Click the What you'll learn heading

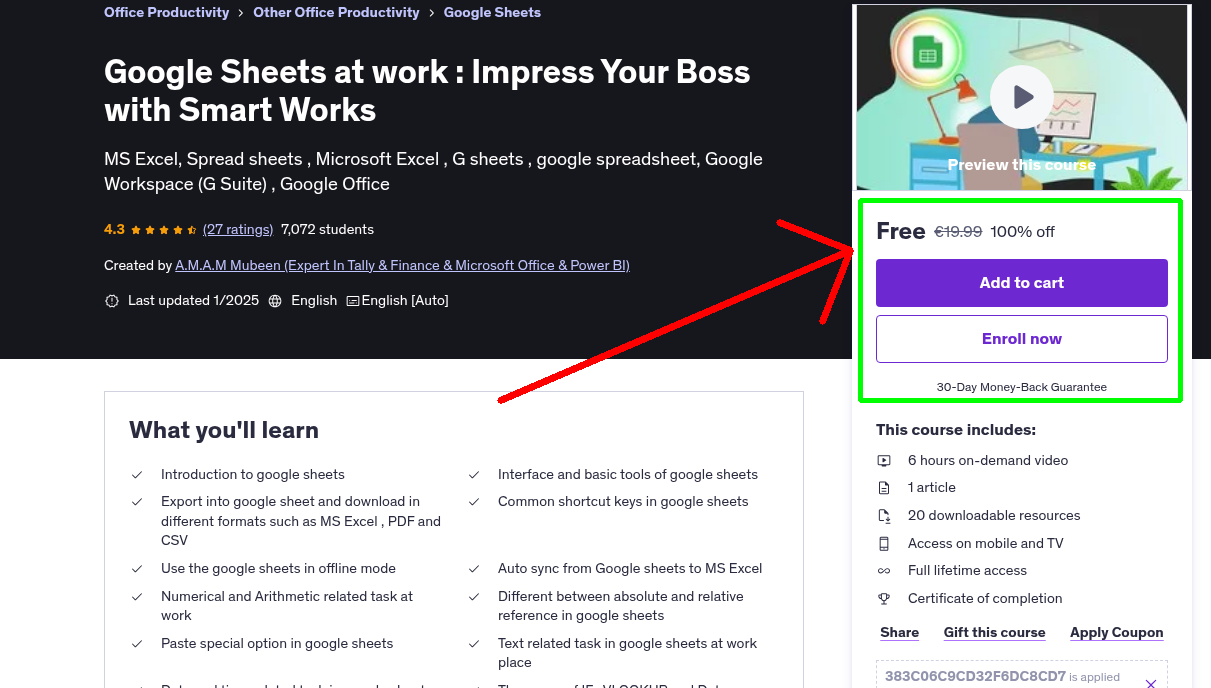224,430
